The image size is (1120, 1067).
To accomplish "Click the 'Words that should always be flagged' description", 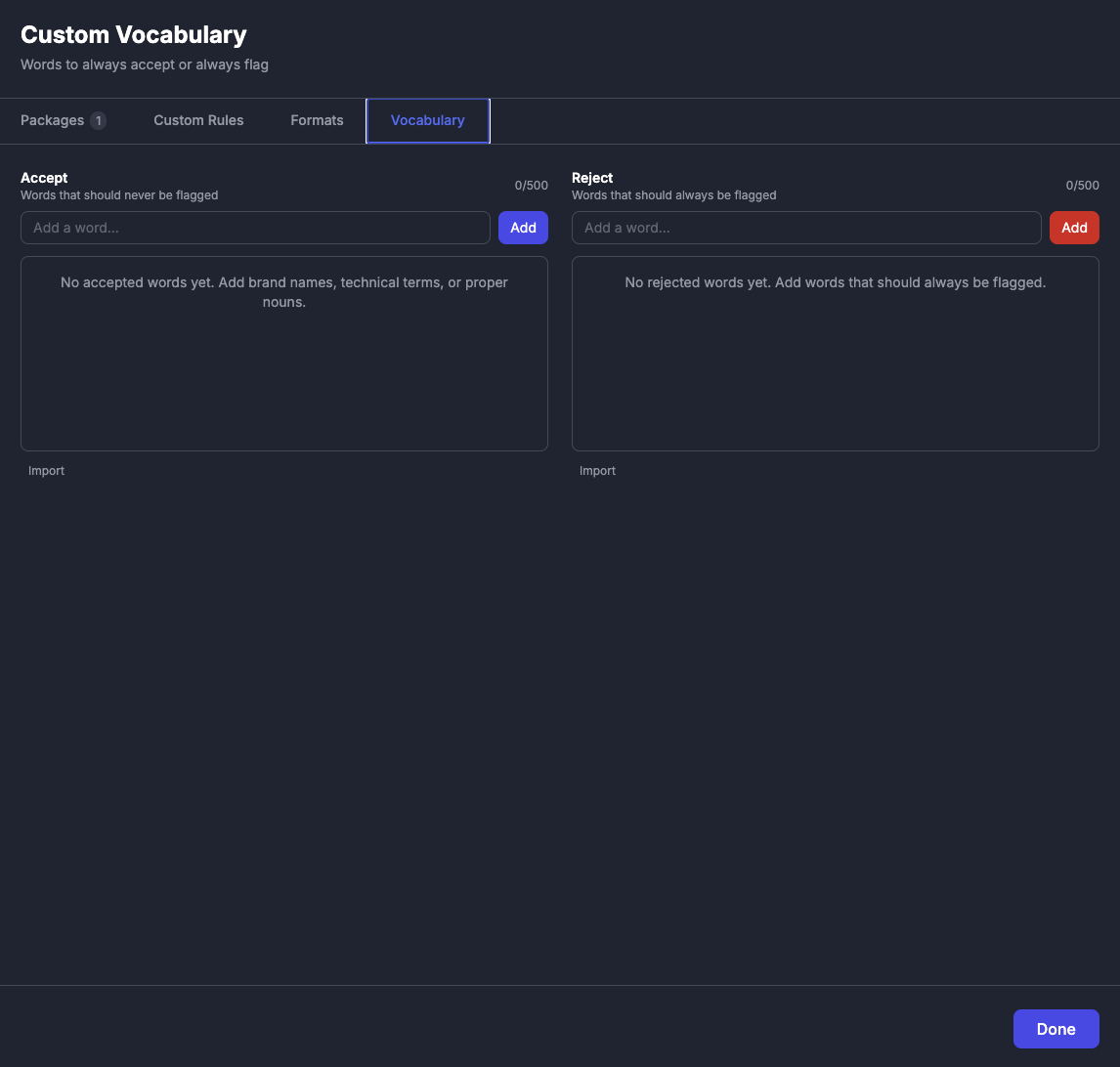I will 673,195.
